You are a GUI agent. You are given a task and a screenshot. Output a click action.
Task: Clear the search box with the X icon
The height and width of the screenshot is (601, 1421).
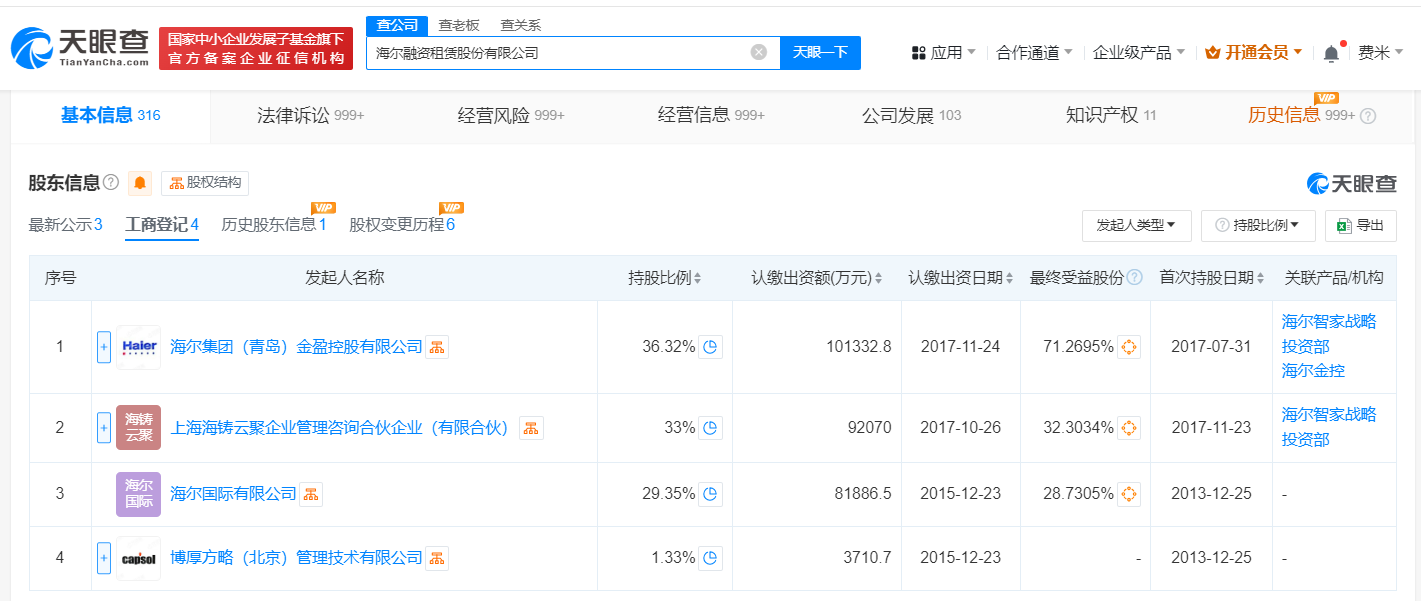(759, 52)
